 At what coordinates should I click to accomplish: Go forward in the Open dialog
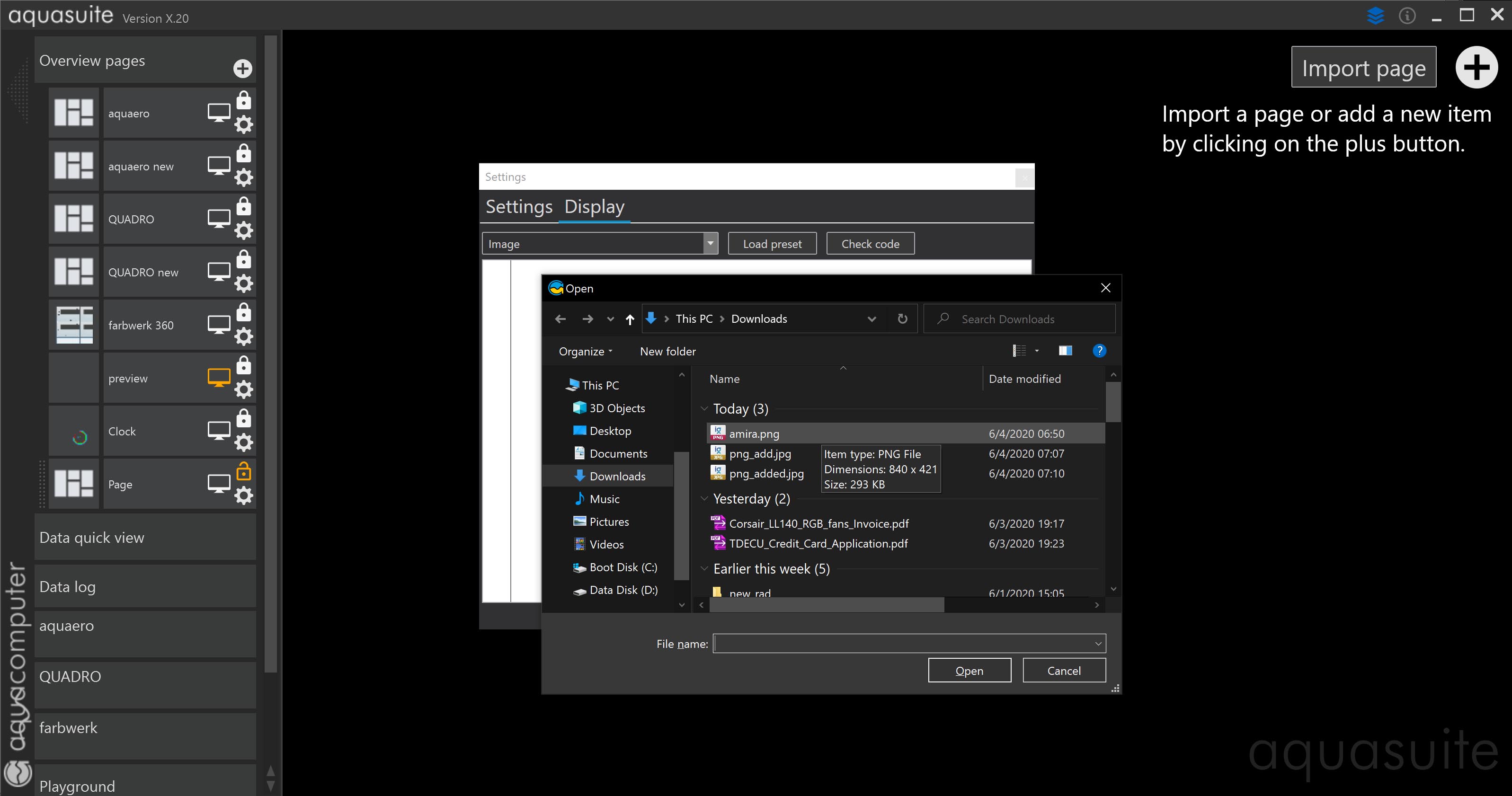(587, 319)
